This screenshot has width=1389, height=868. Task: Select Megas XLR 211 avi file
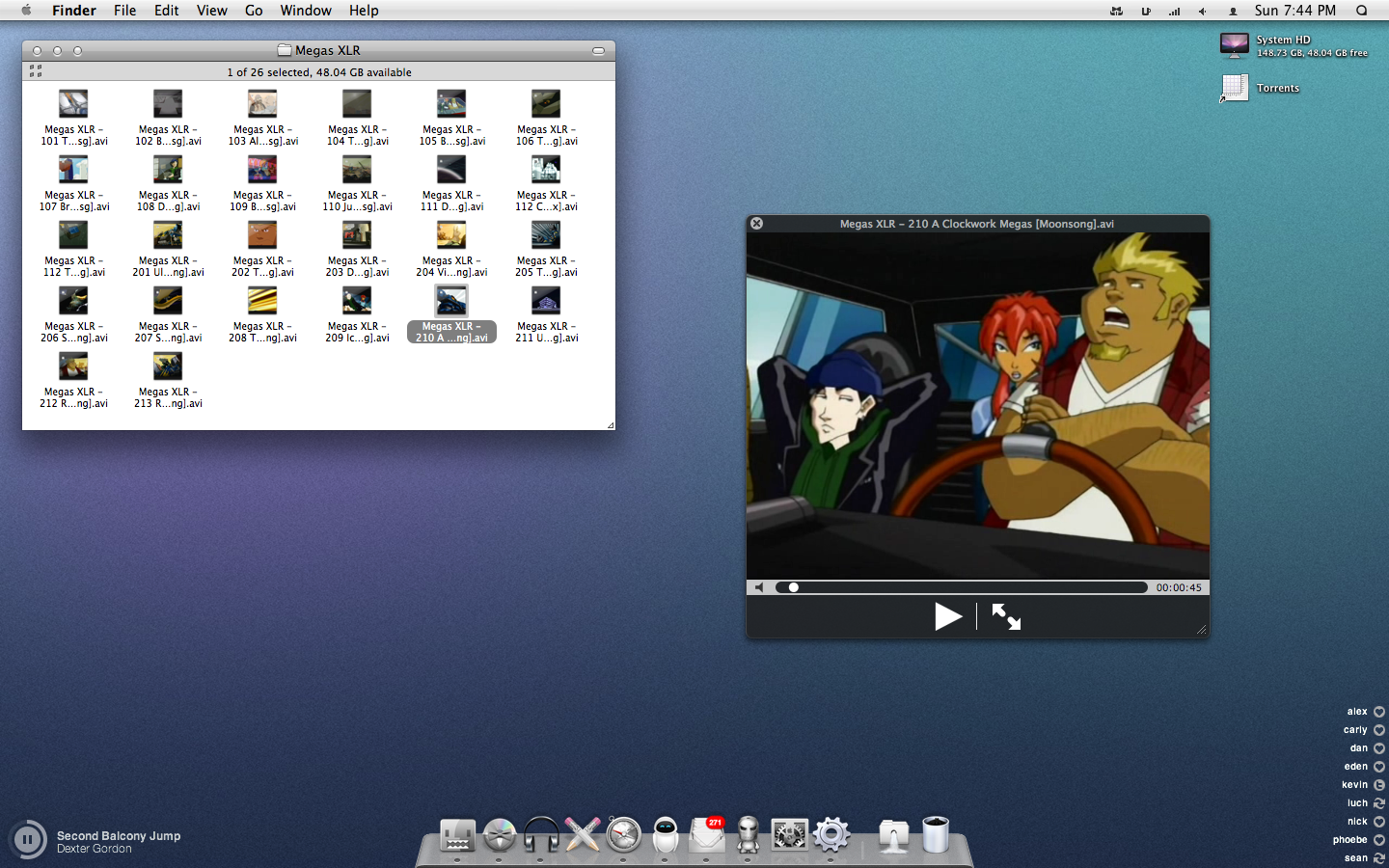click(x=546, y=315)
